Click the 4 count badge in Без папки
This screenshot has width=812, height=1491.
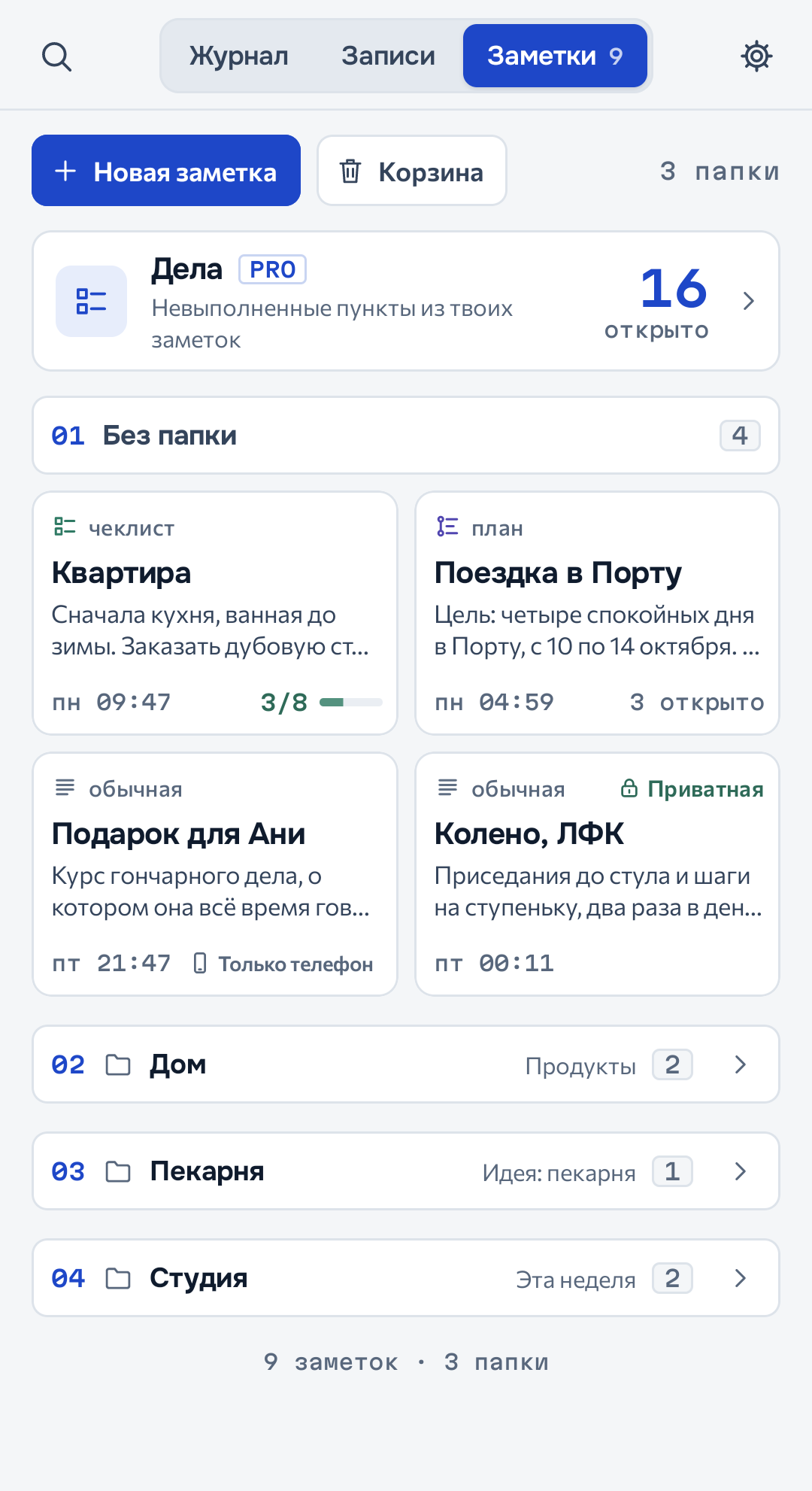tap(740, 436)
